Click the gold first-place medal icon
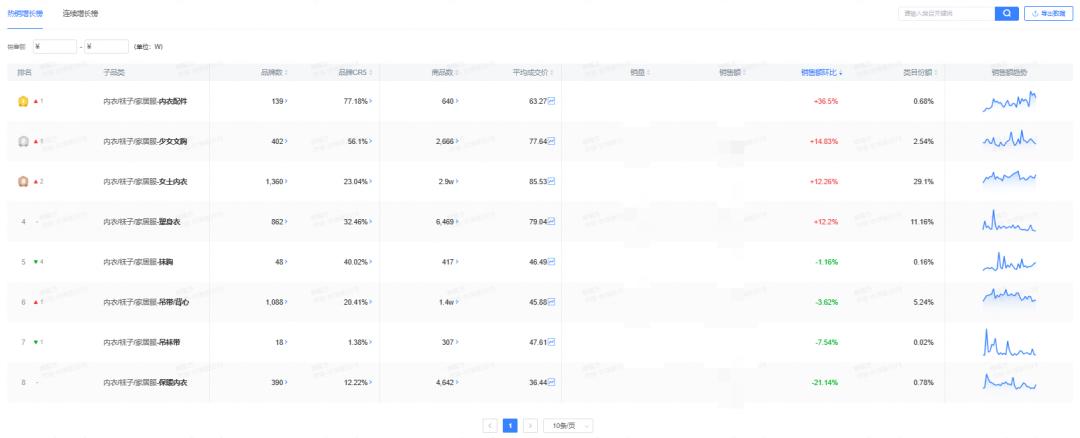This screenshot has height=438, width=1080. click(x=23, y=101)
